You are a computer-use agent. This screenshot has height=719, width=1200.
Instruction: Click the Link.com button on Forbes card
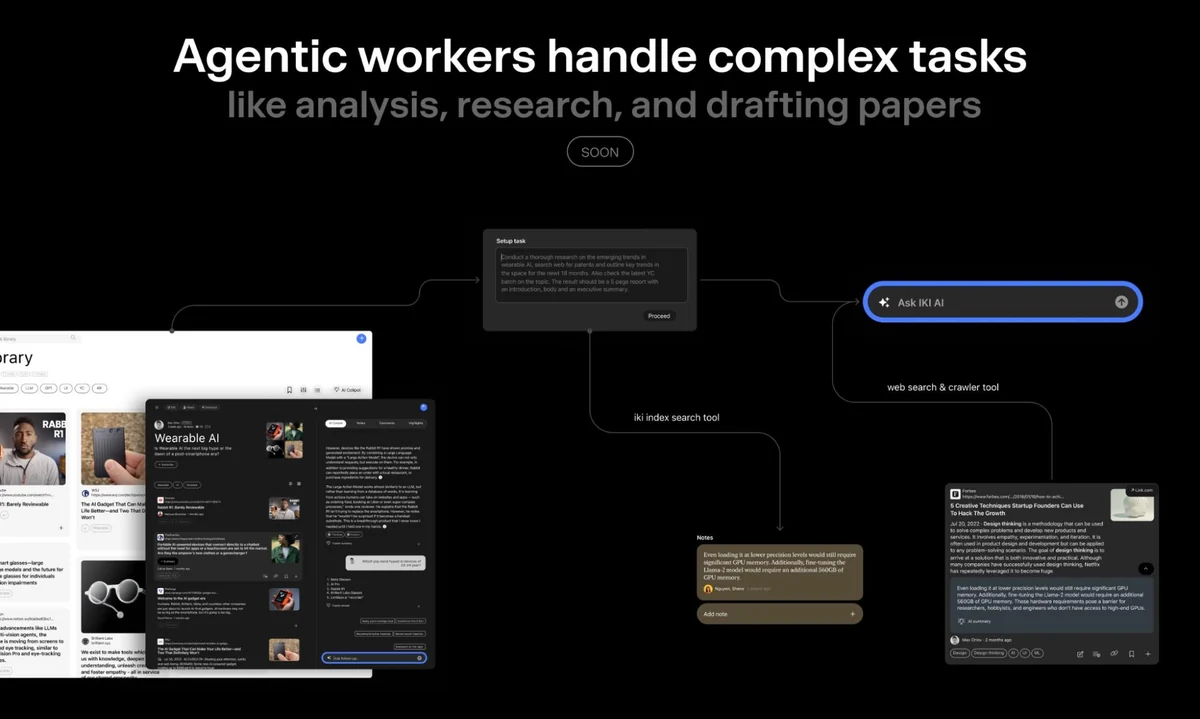[x=1140, y=490]
